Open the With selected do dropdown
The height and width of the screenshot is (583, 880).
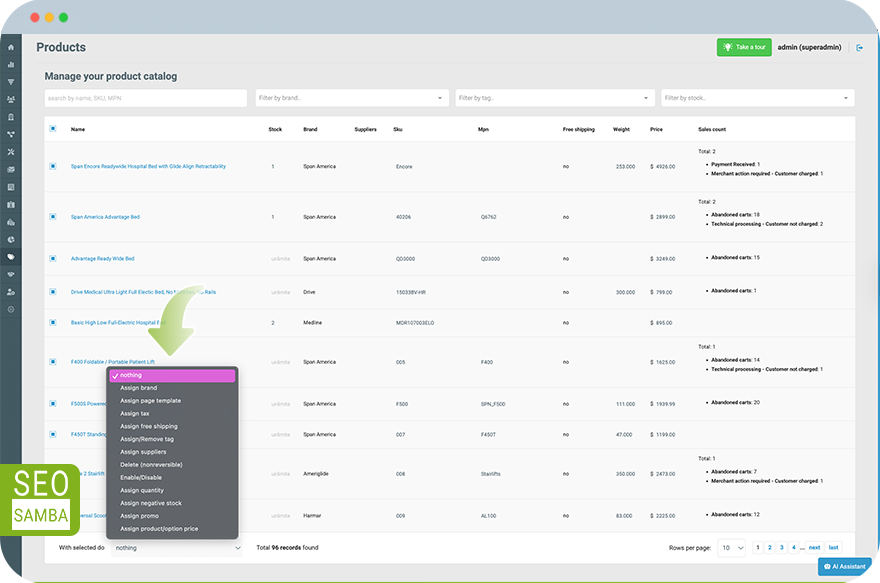[177, 548]
